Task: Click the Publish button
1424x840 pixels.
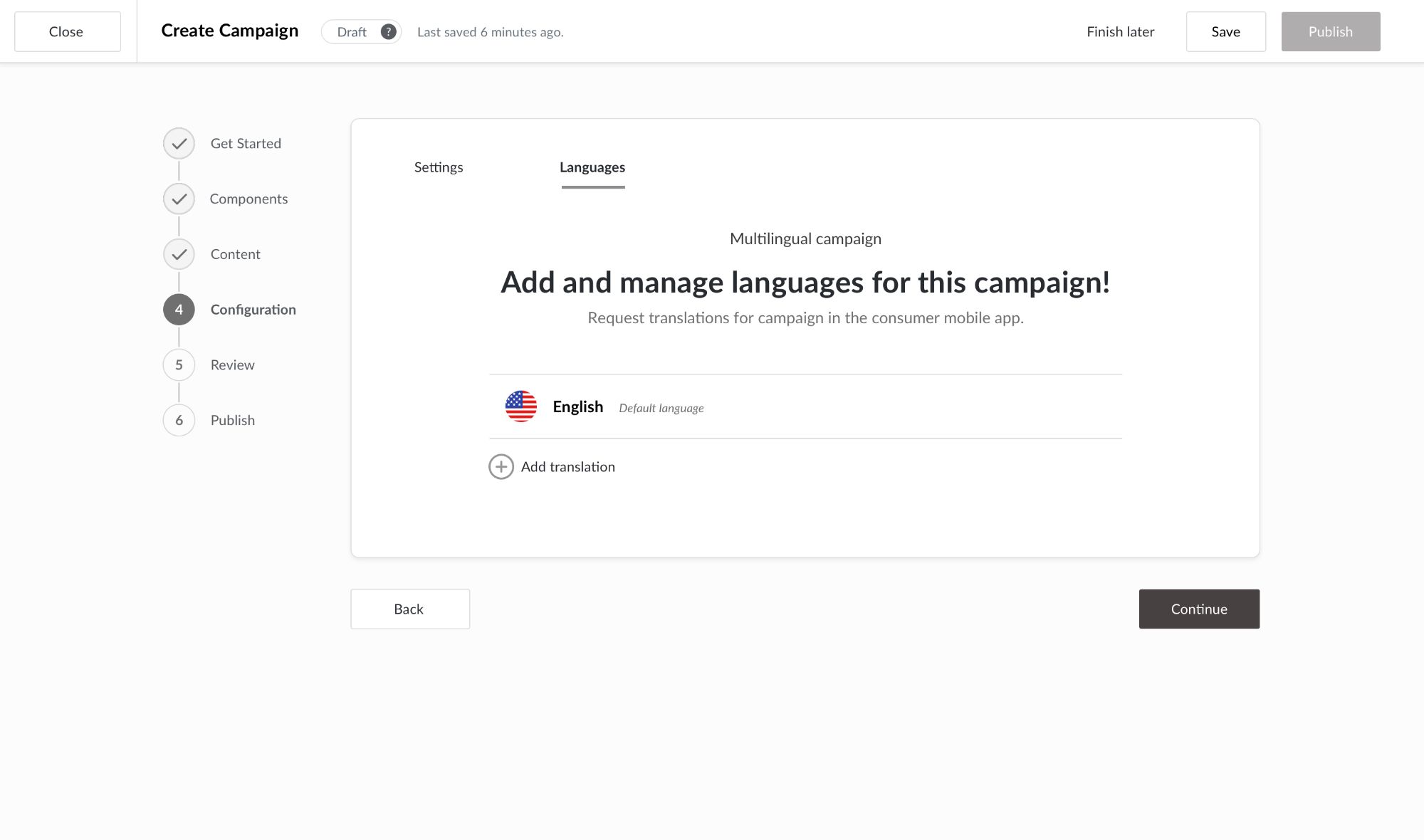Action: click(1330, 31)
